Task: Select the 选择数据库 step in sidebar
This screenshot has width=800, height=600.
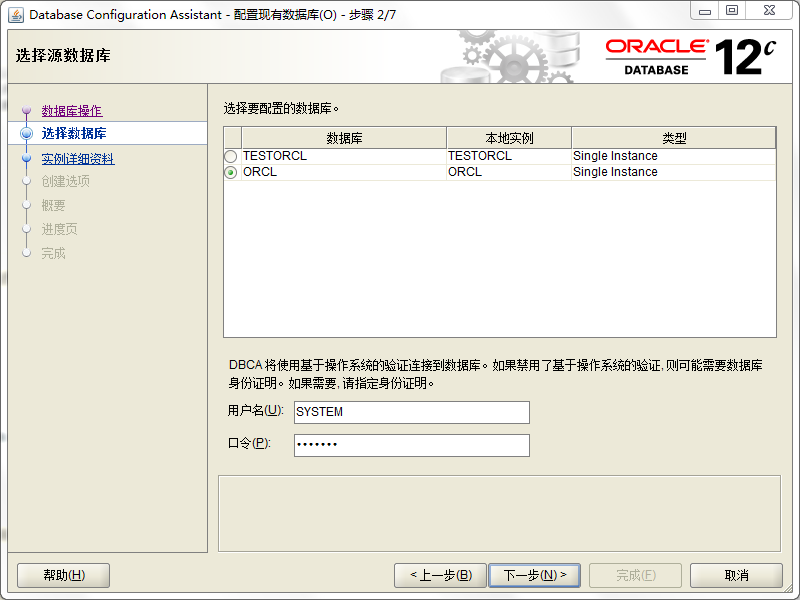Action: [108, 133]
